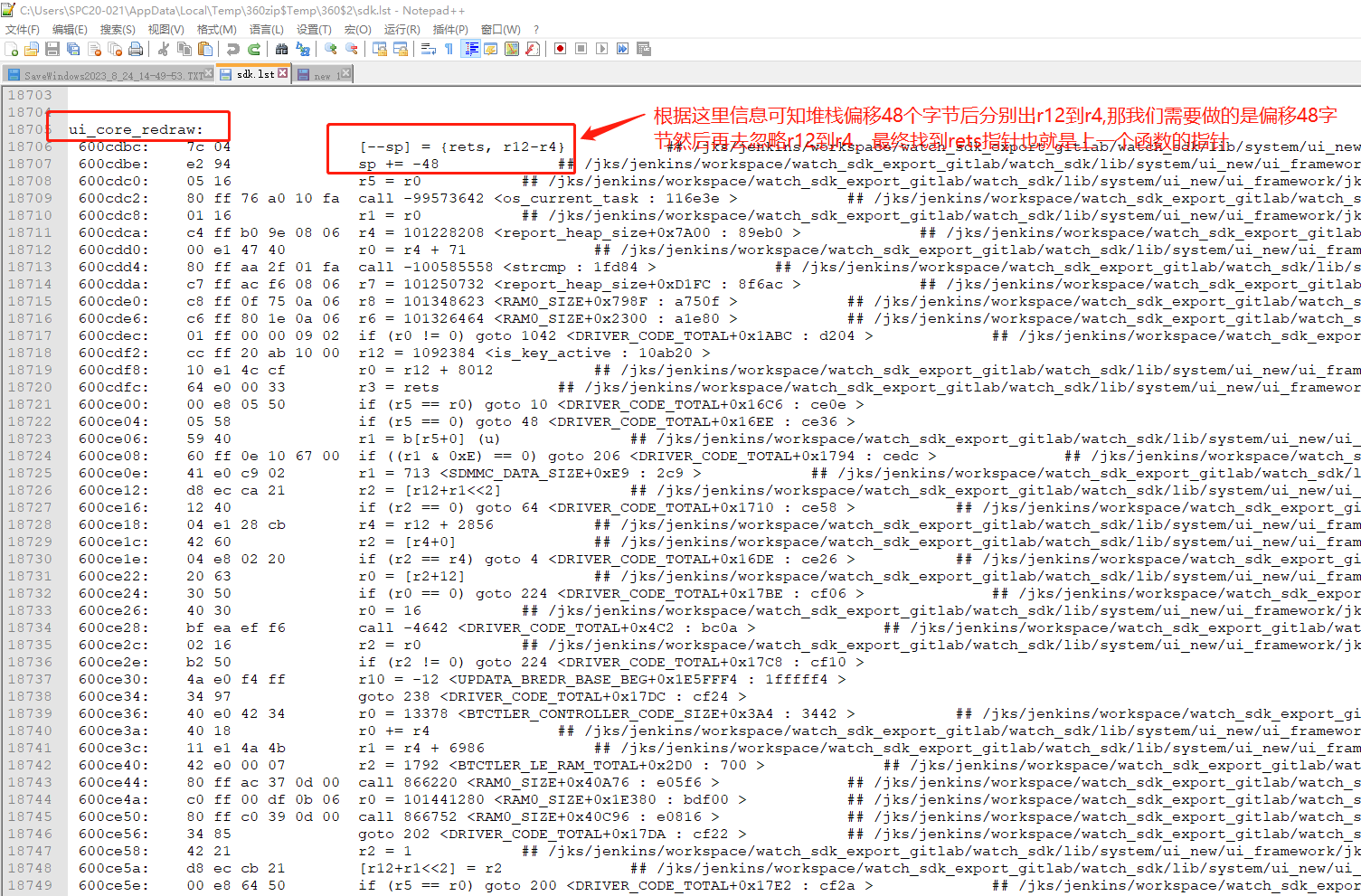Open the 设置(T) menu
Viewport: 1361px width, 896px height.
pyautogui.click(x=314, y=30)
